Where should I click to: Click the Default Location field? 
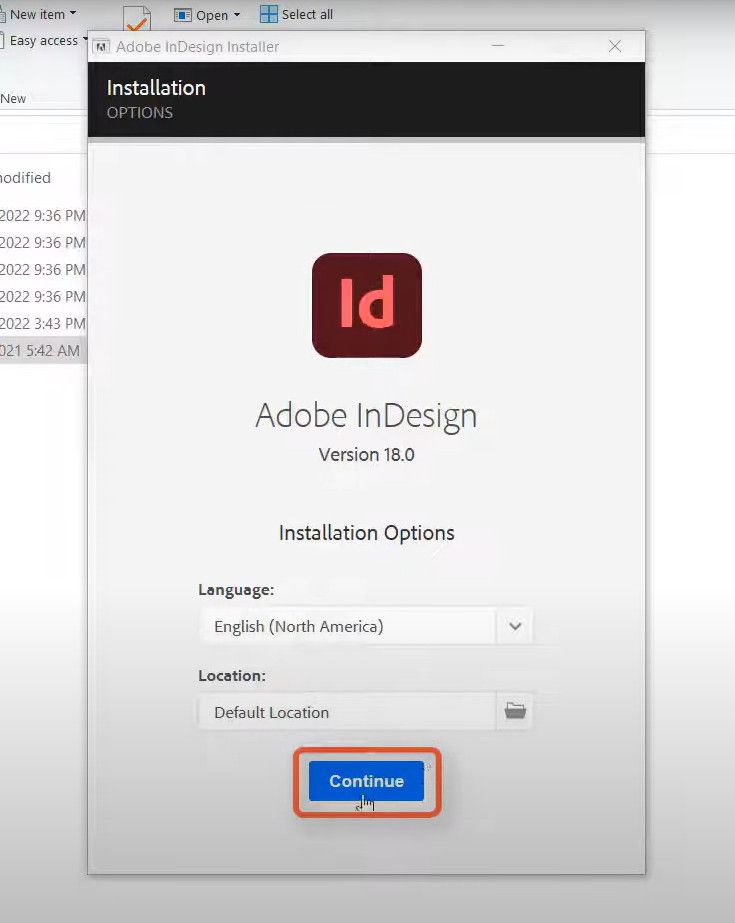(348, 712)
